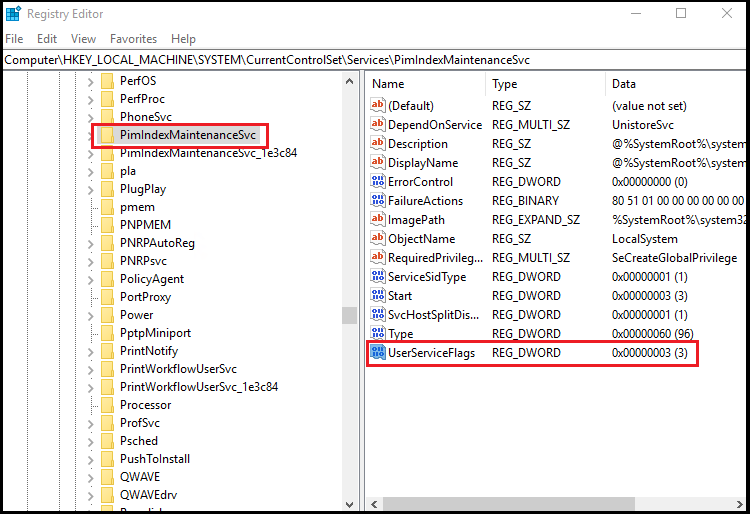The width and height of the screenshot is (750, 514).
Task: Expand the PrintNotify key
Action: click(90, 351)
